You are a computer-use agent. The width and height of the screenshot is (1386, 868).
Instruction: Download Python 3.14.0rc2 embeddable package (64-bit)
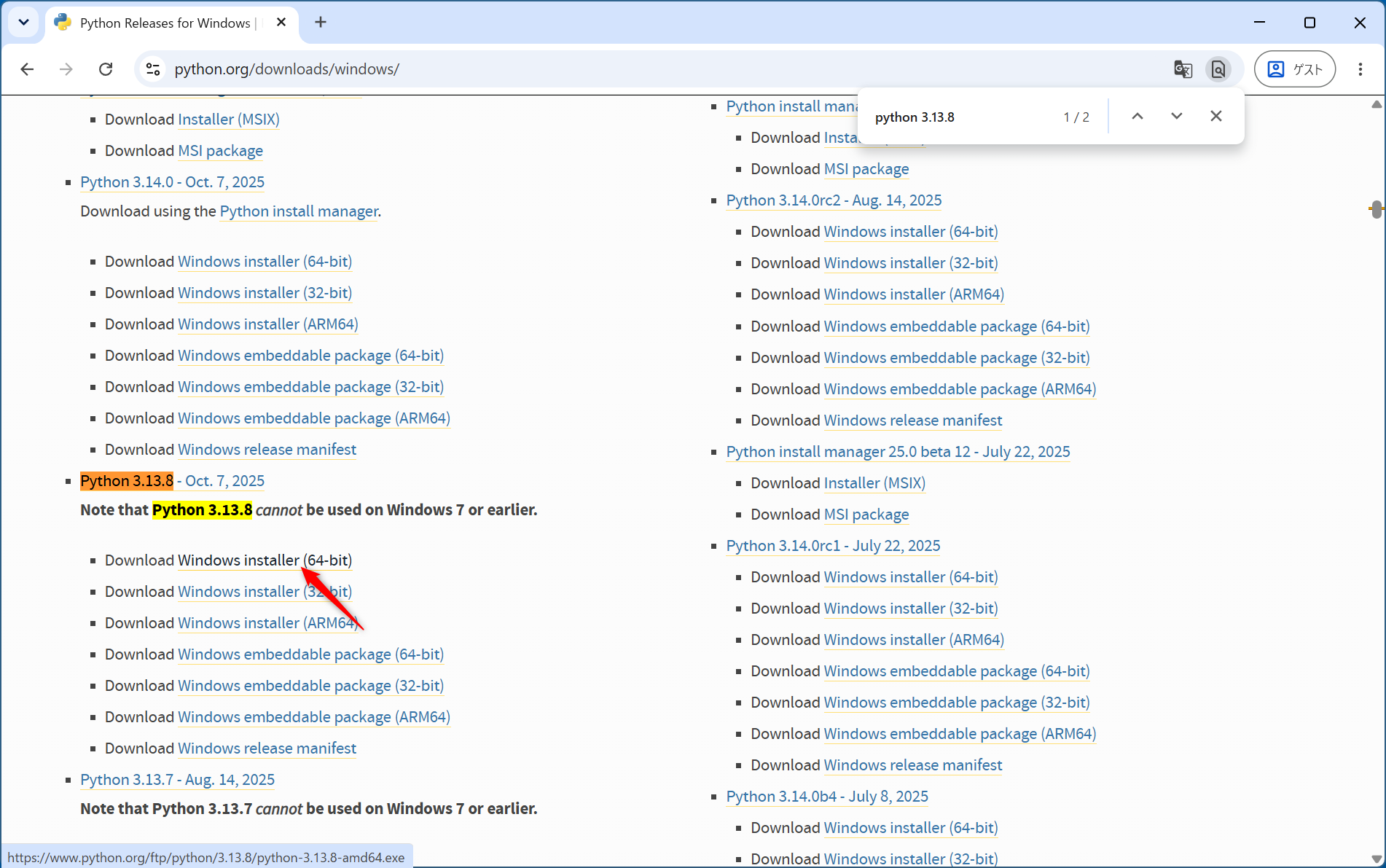957,327
